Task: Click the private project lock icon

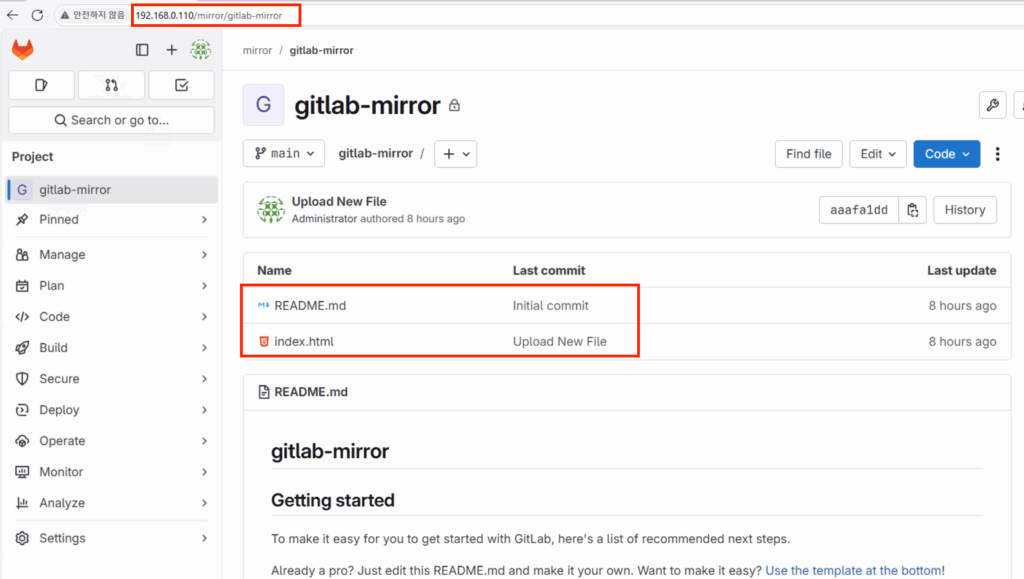Action: tap(455, 106)
